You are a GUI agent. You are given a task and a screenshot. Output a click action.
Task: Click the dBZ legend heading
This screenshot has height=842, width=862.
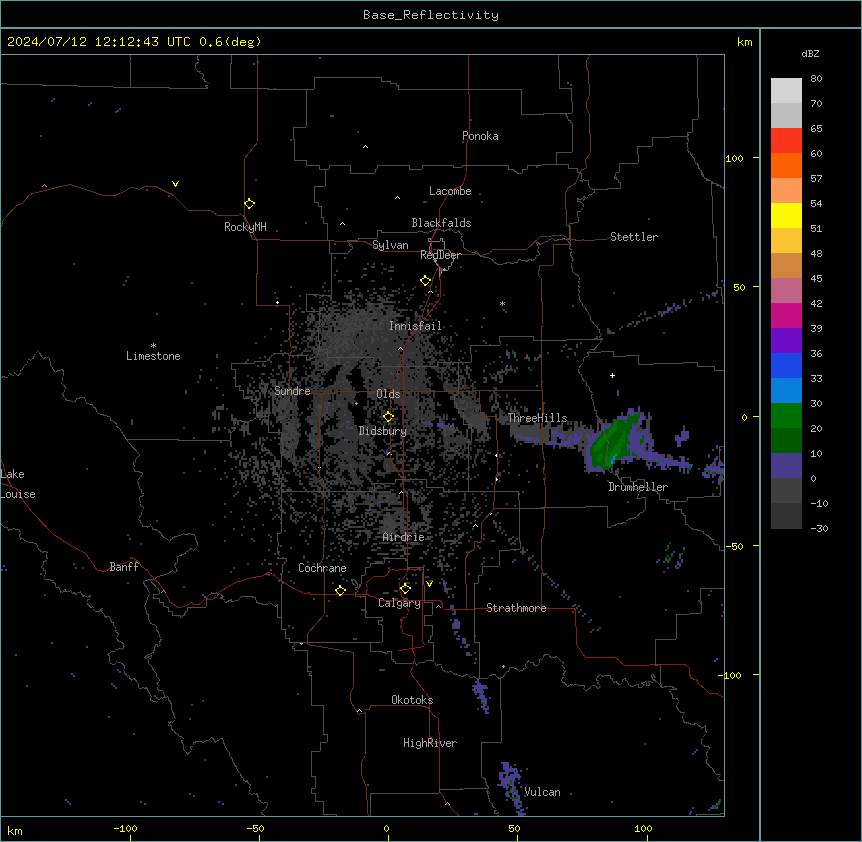[810, 53]
